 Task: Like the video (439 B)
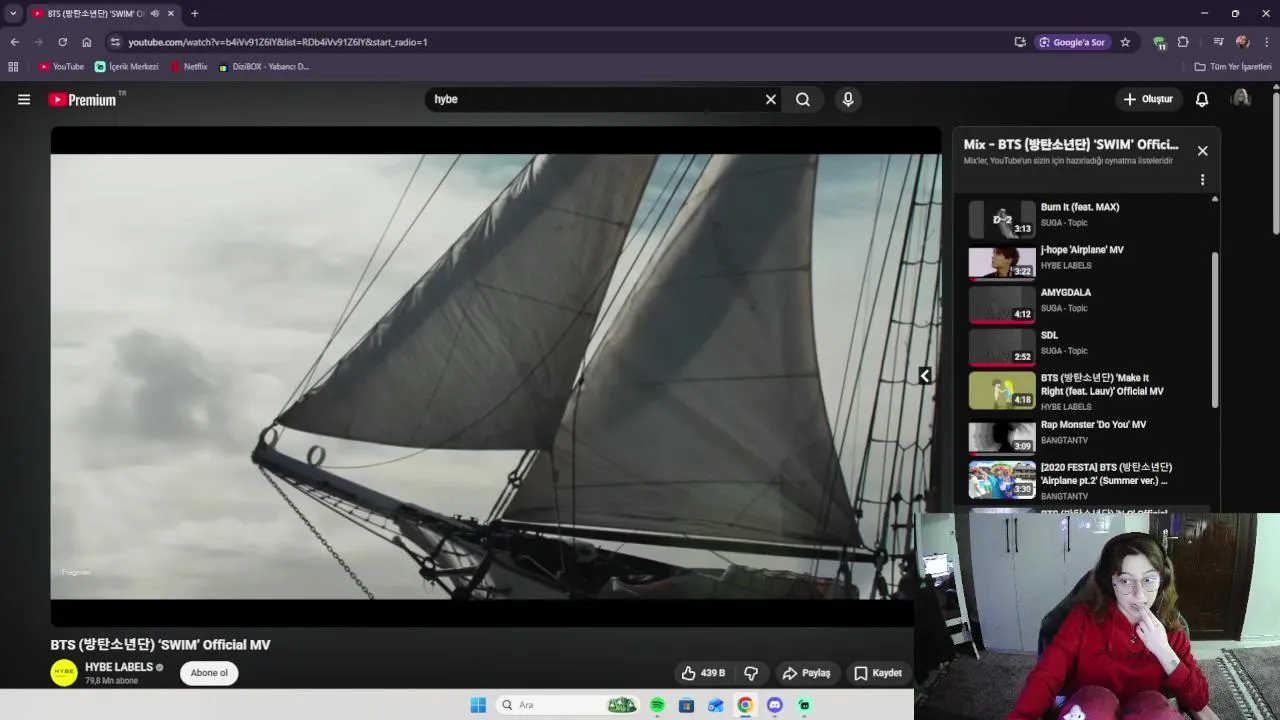703,673
